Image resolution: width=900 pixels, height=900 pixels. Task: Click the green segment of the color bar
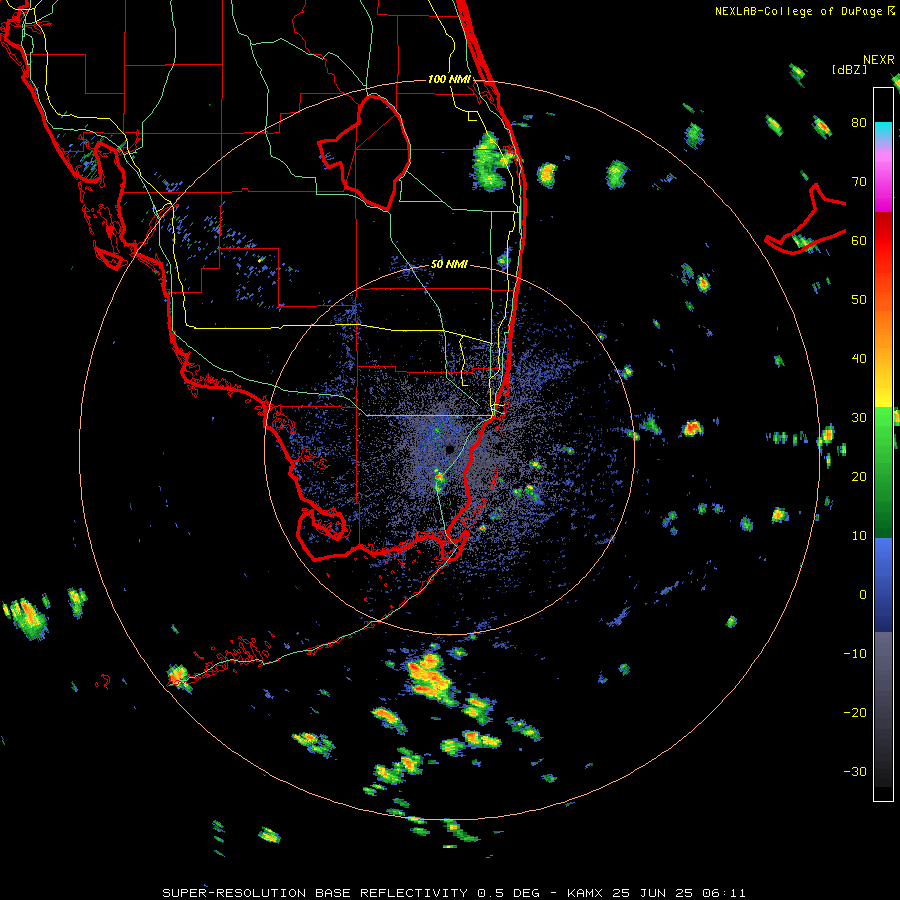[x=883, y=472]
